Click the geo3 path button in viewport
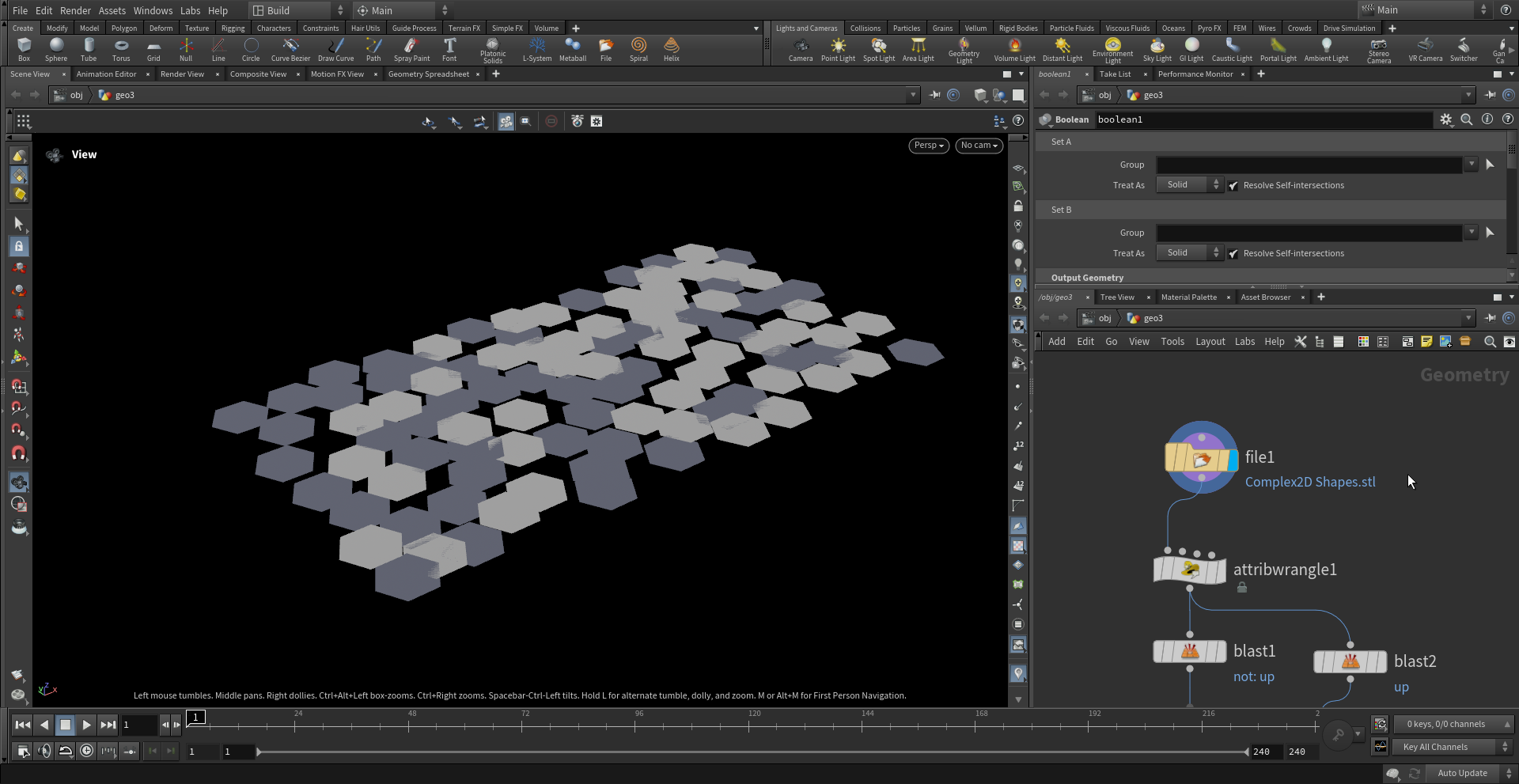The image size is (1519, 784). 116,95
